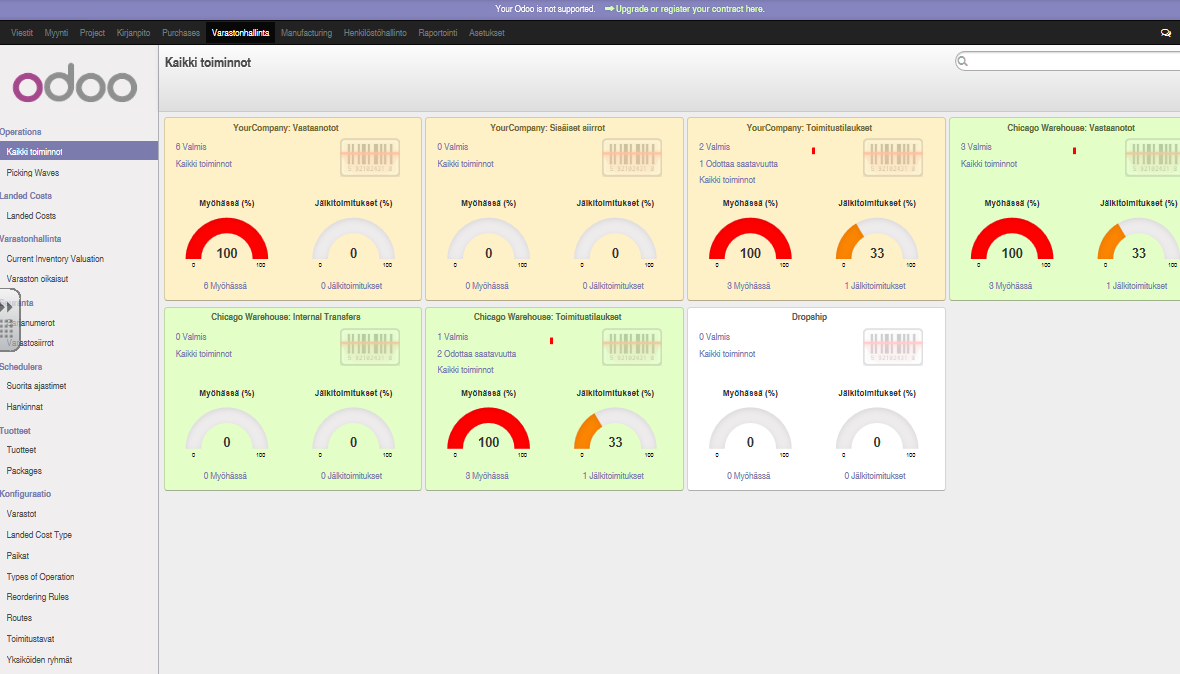
Task: Click the orange 33 gauge on Chicago Warehouse: Toimitustilaukset
Action: 615,431
